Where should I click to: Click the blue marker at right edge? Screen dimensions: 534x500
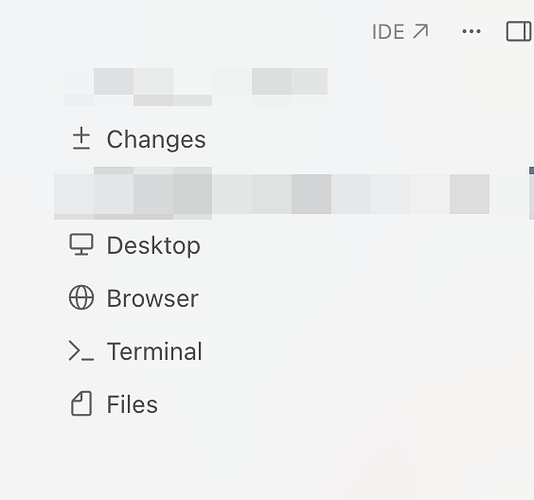(531, 193)
